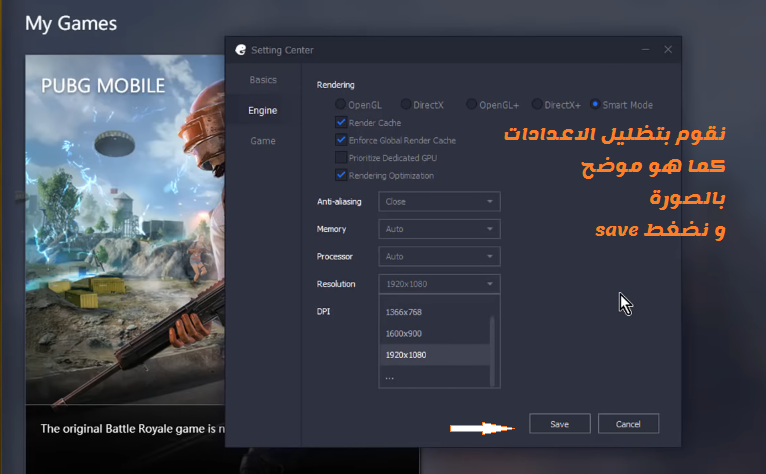
Task: Open the Memory dropdown
Action: pyautogui.click(x=439, y=229)
